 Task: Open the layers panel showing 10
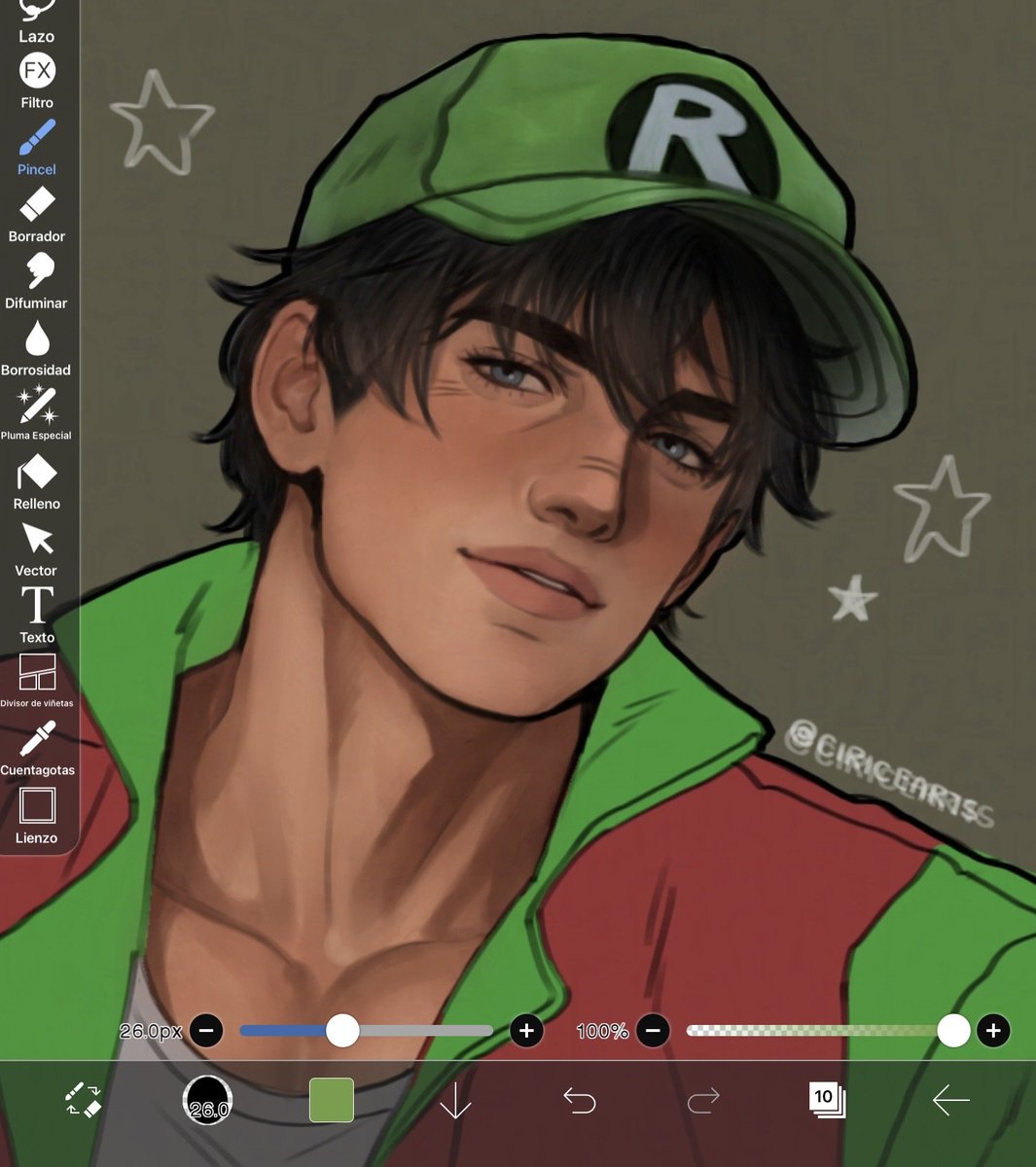pyautogui.click(x=827, y=1100)
